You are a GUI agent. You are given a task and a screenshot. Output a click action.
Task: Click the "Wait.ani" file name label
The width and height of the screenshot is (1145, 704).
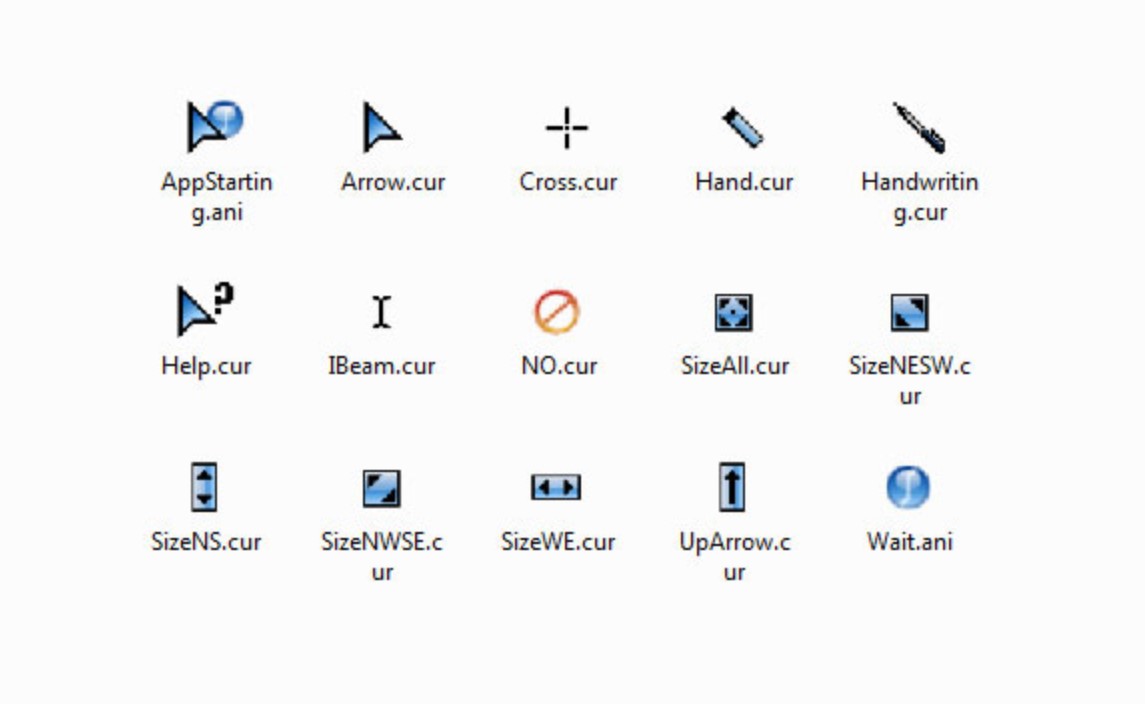(910, 541)
